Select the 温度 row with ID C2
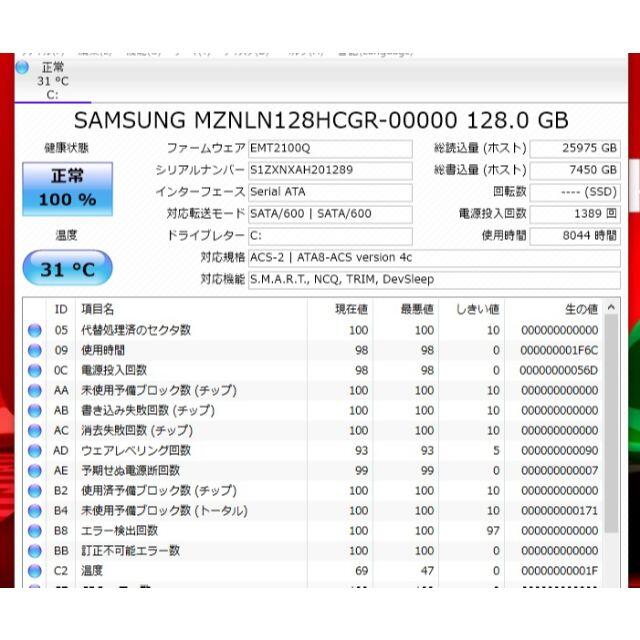This screenshot has width=640, height=640. tap(313, 571)
